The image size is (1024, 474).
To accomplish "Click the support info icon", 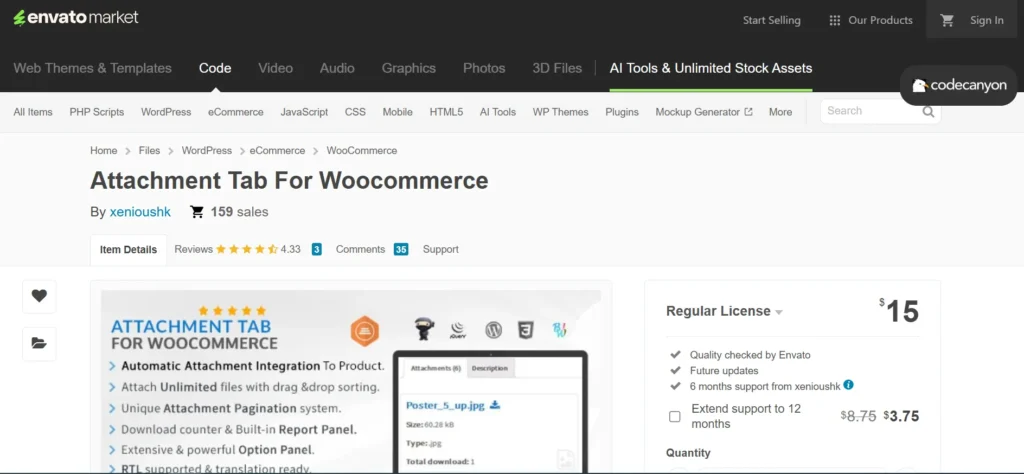I will [x=848, y=385].
